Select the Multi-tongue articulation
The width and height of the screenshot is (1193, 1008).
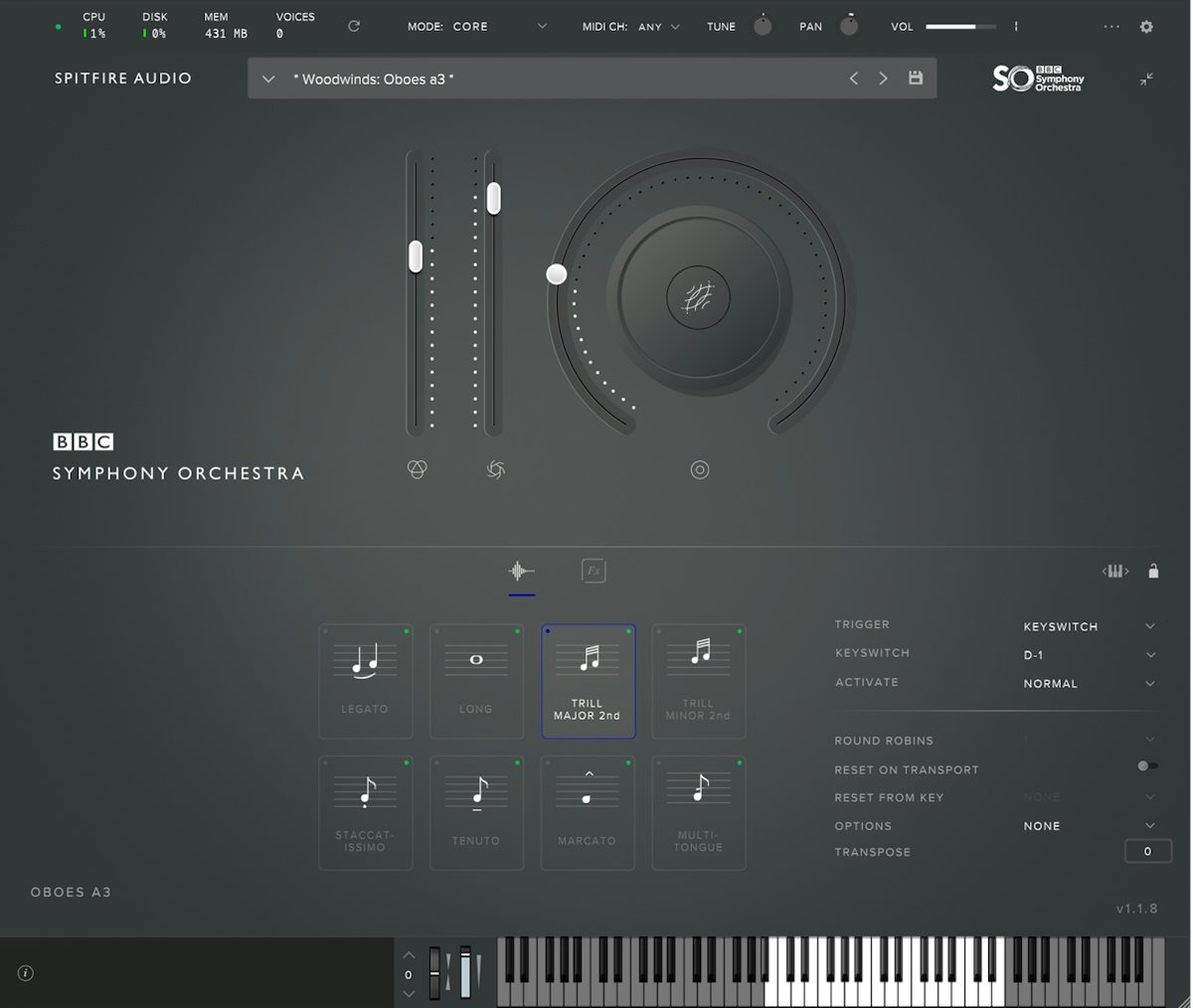[x=698, y=812]
